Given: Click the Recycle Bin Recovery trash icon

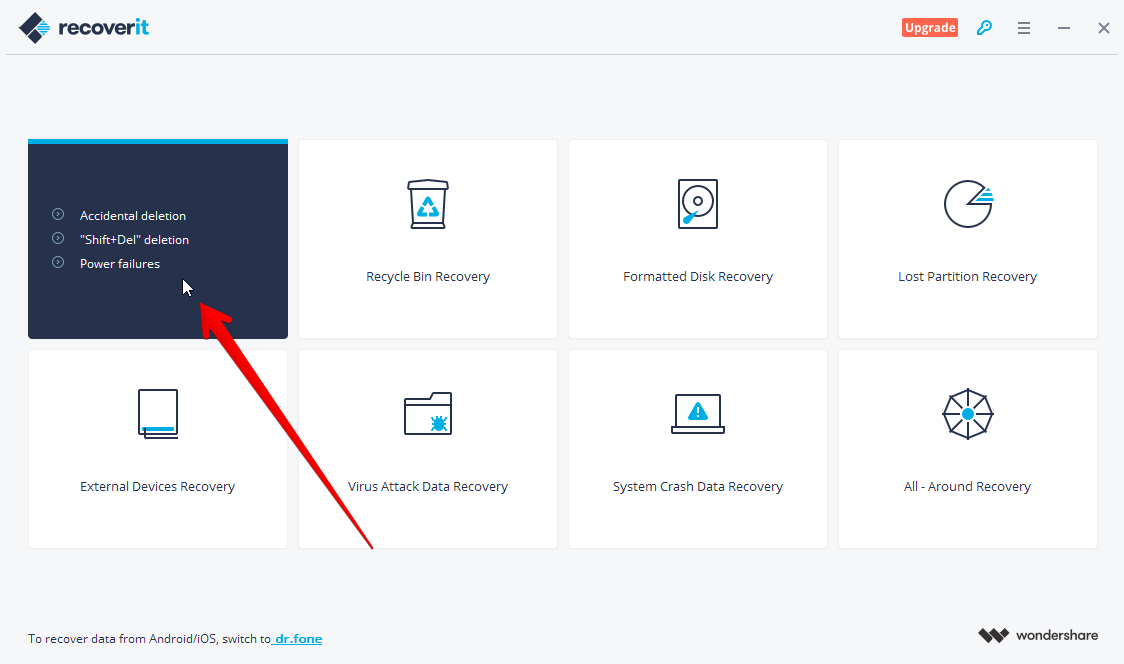Looking at the screenshot, I should point(428,204).
